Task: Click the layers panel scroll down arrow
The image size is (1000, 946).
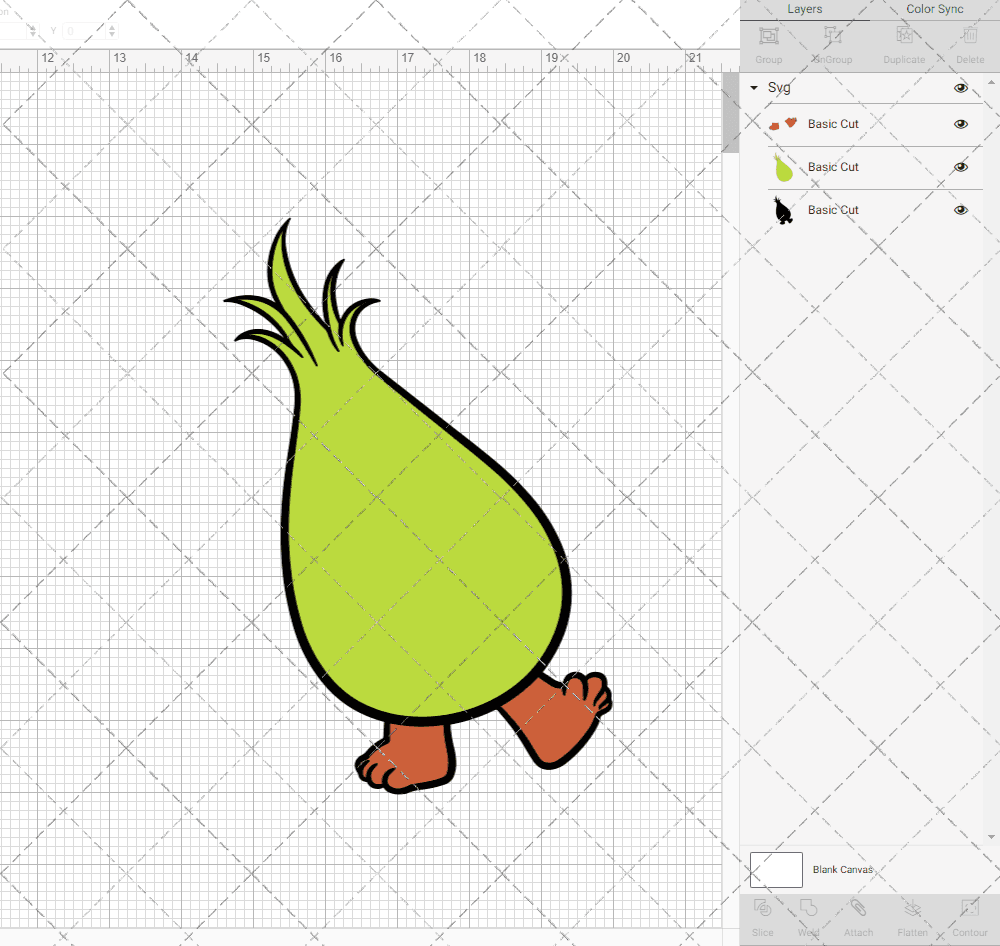Action: 991,837
